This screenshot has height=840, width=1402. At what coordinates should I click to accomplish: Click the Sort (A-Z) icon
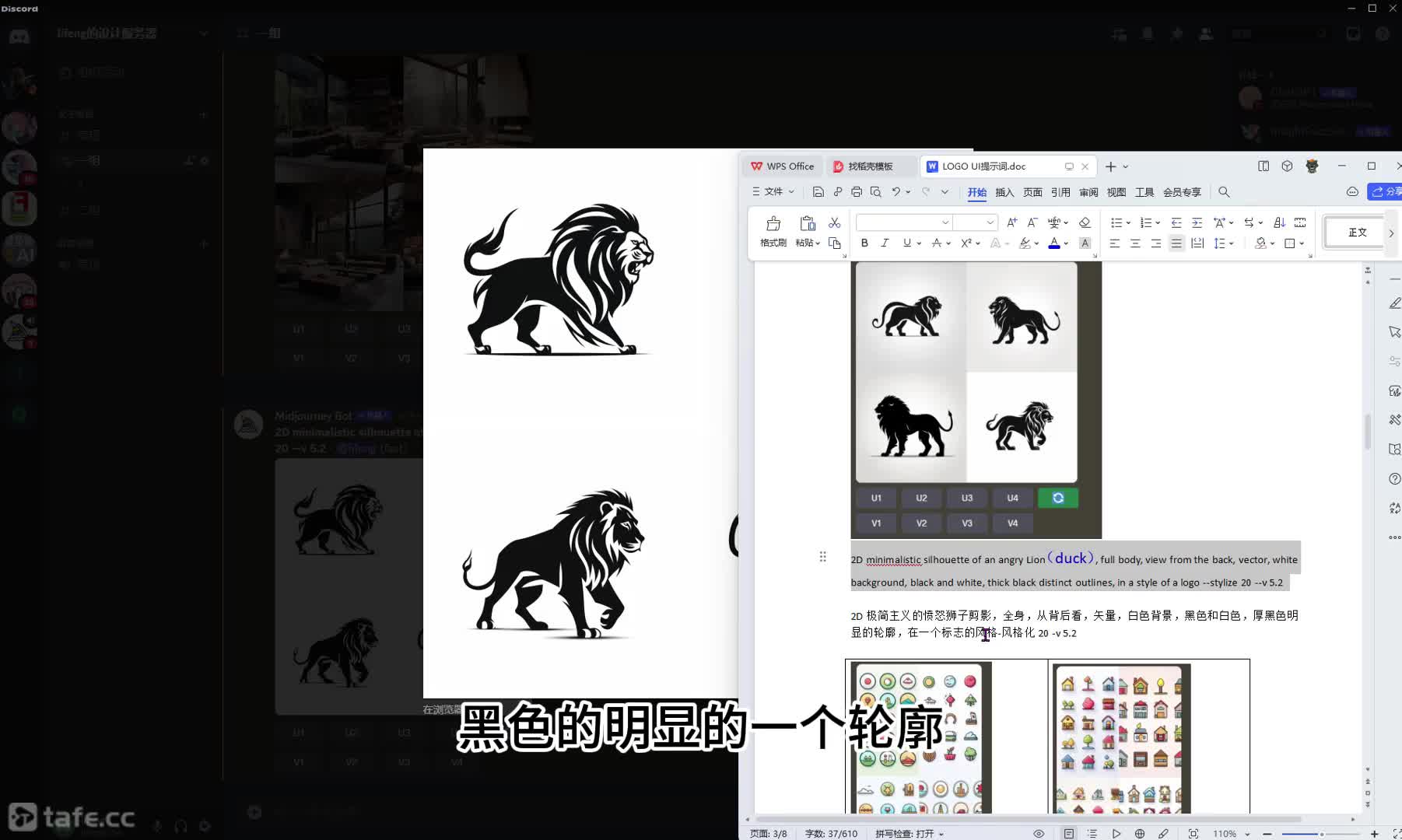point(1279,222)
